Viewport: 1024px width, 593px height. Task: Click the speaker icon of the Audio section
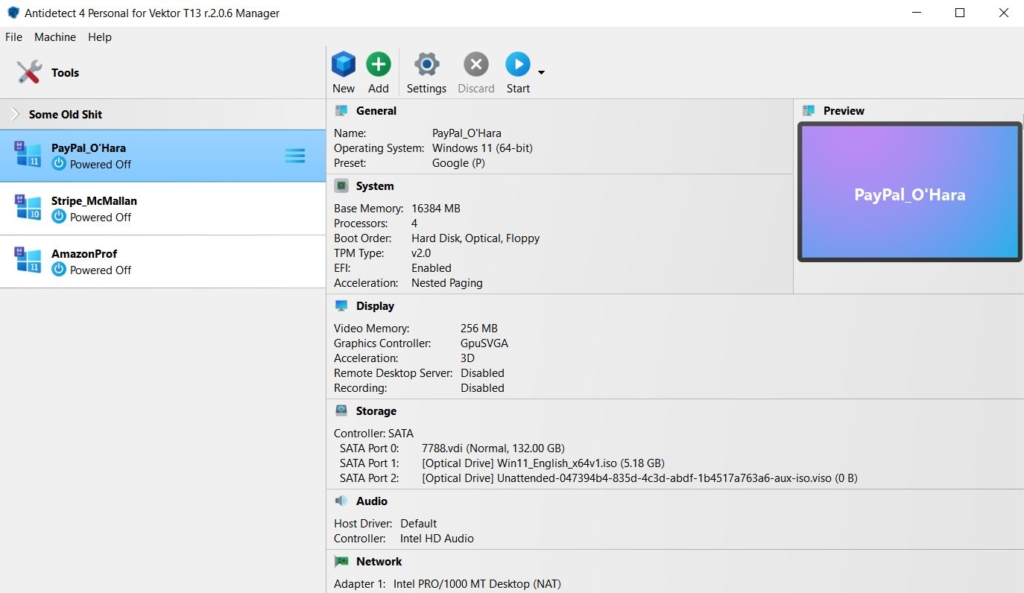pos(342,501)
